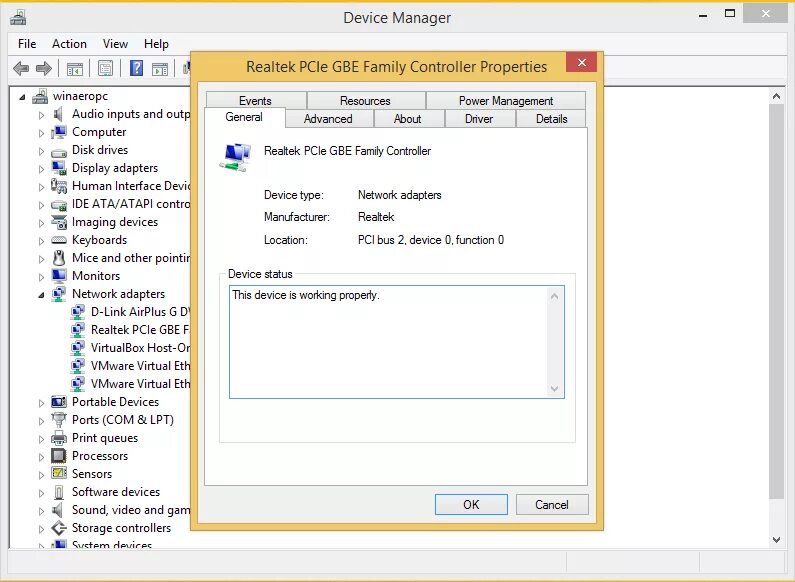Select the General tab
The image size is (795, 582).
244,117
